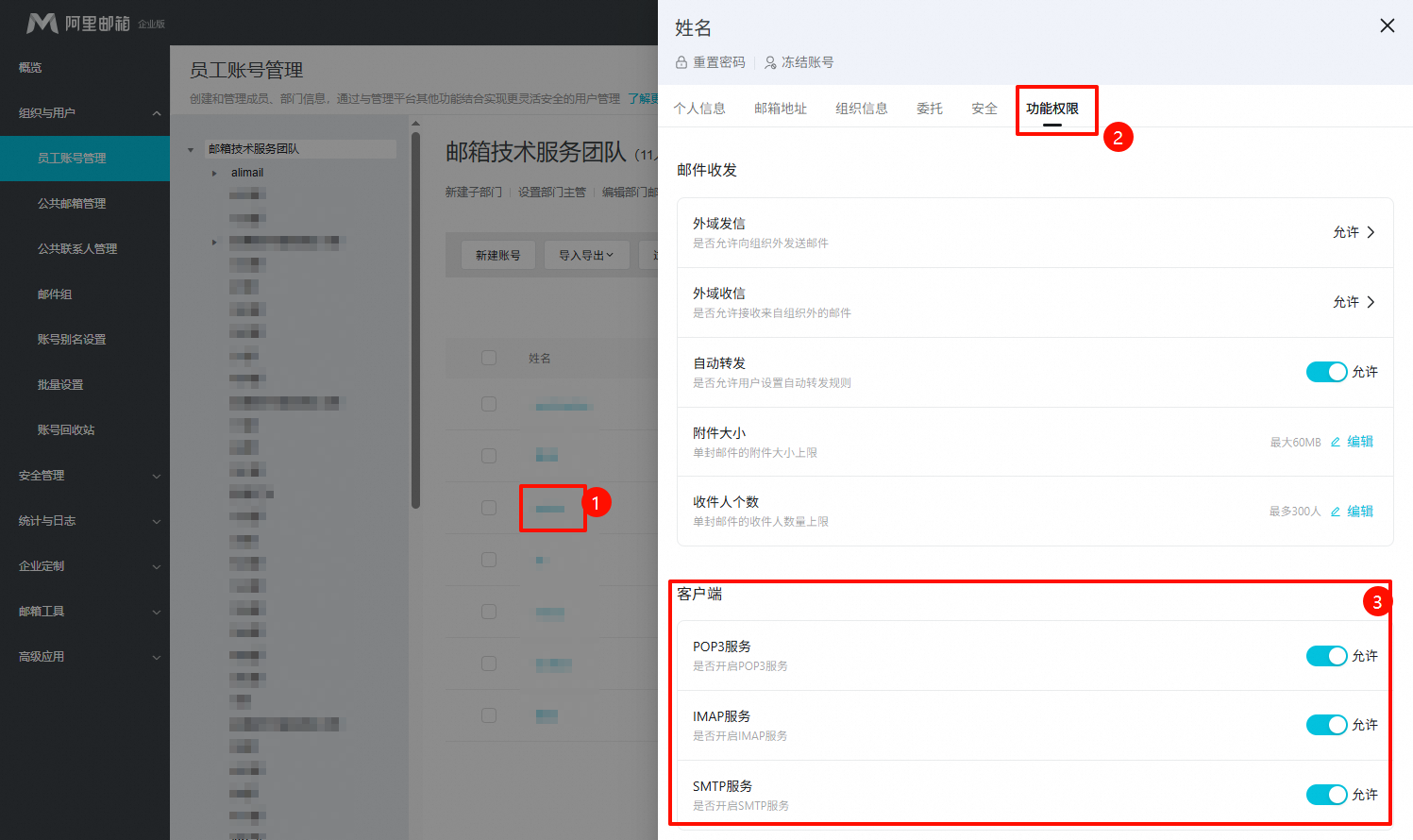The image size is (1413, 840).
Task: Check the header checkbox beside 姓名 column
Action: (x=489, y=358)
